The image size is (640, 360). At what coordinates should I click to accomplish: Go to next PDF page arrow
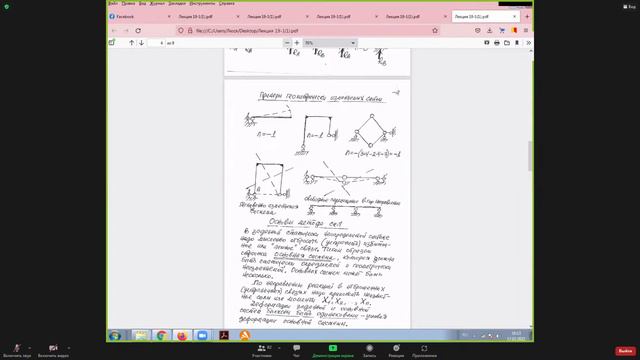click(141, 42)
